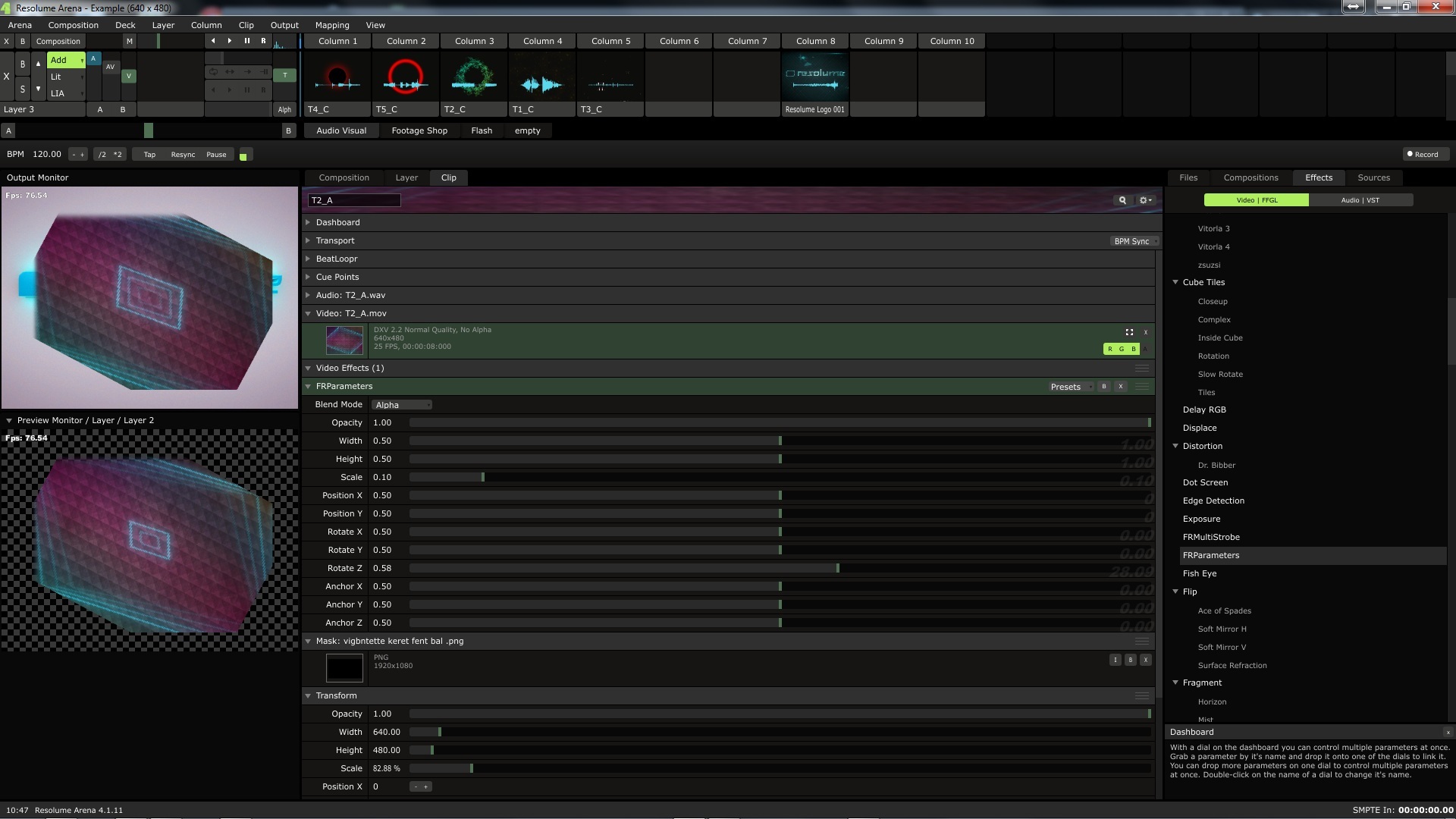Adjust the Rotate Z slider
This screenshot has height=819, width=1456.
pos(837,568)
